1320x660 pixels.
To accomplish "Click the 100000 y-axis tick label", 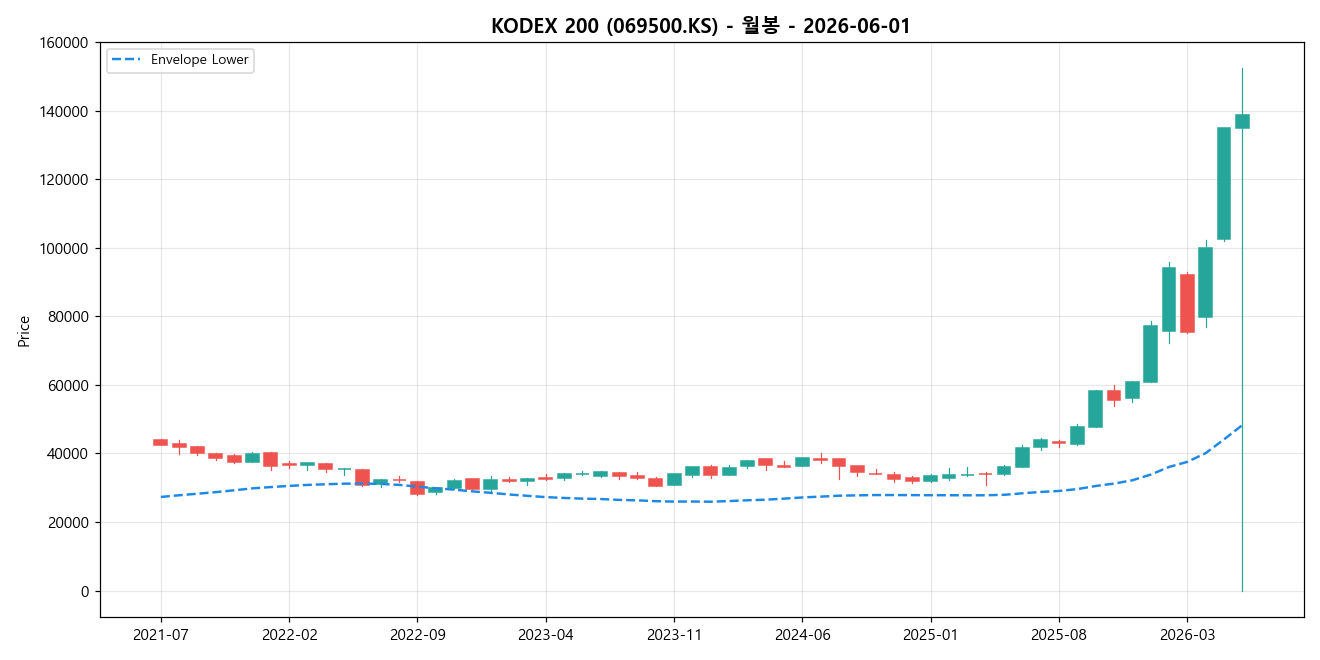I will click(66, 248).
